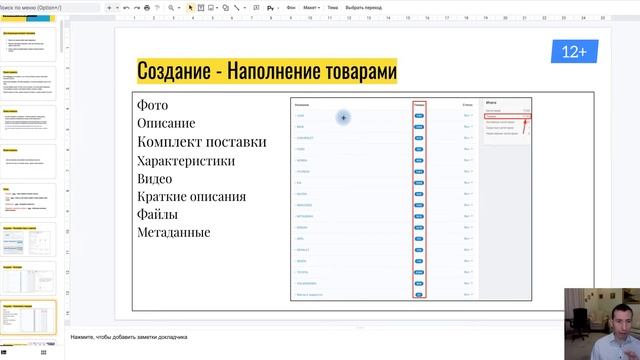Click the zoom magnifier tool
Screen dimensions: 640x360
(171, 8)
